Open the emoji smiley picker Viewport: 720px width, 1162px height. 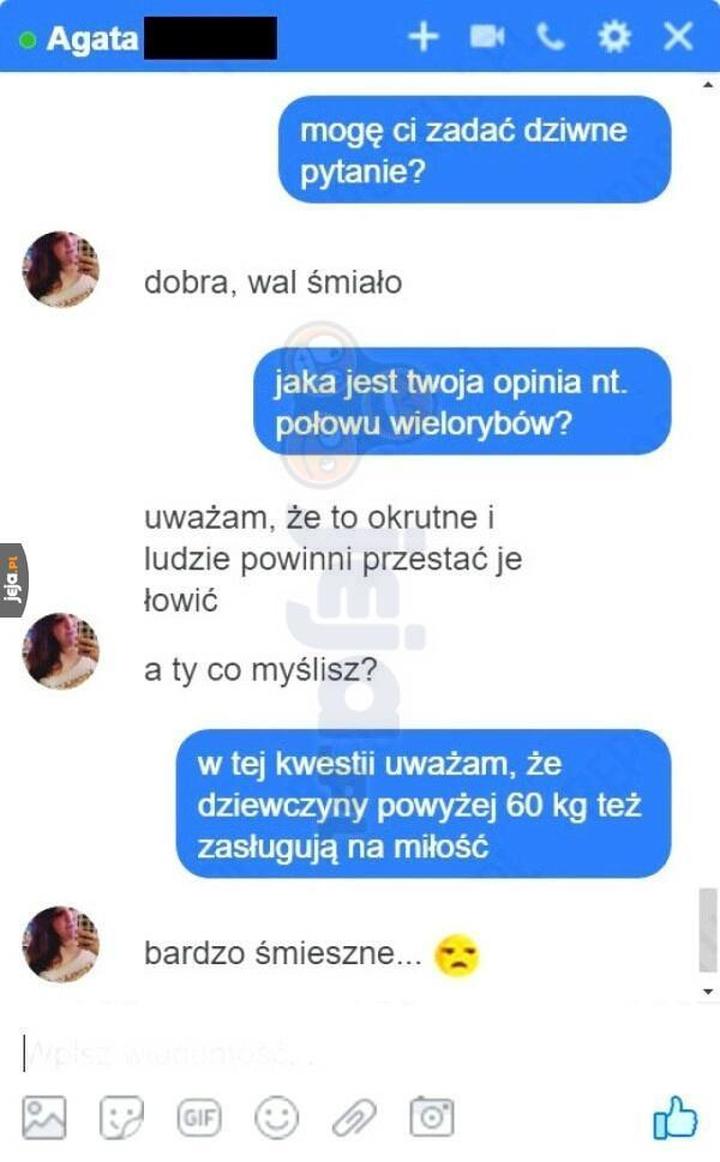[276, 1118]
